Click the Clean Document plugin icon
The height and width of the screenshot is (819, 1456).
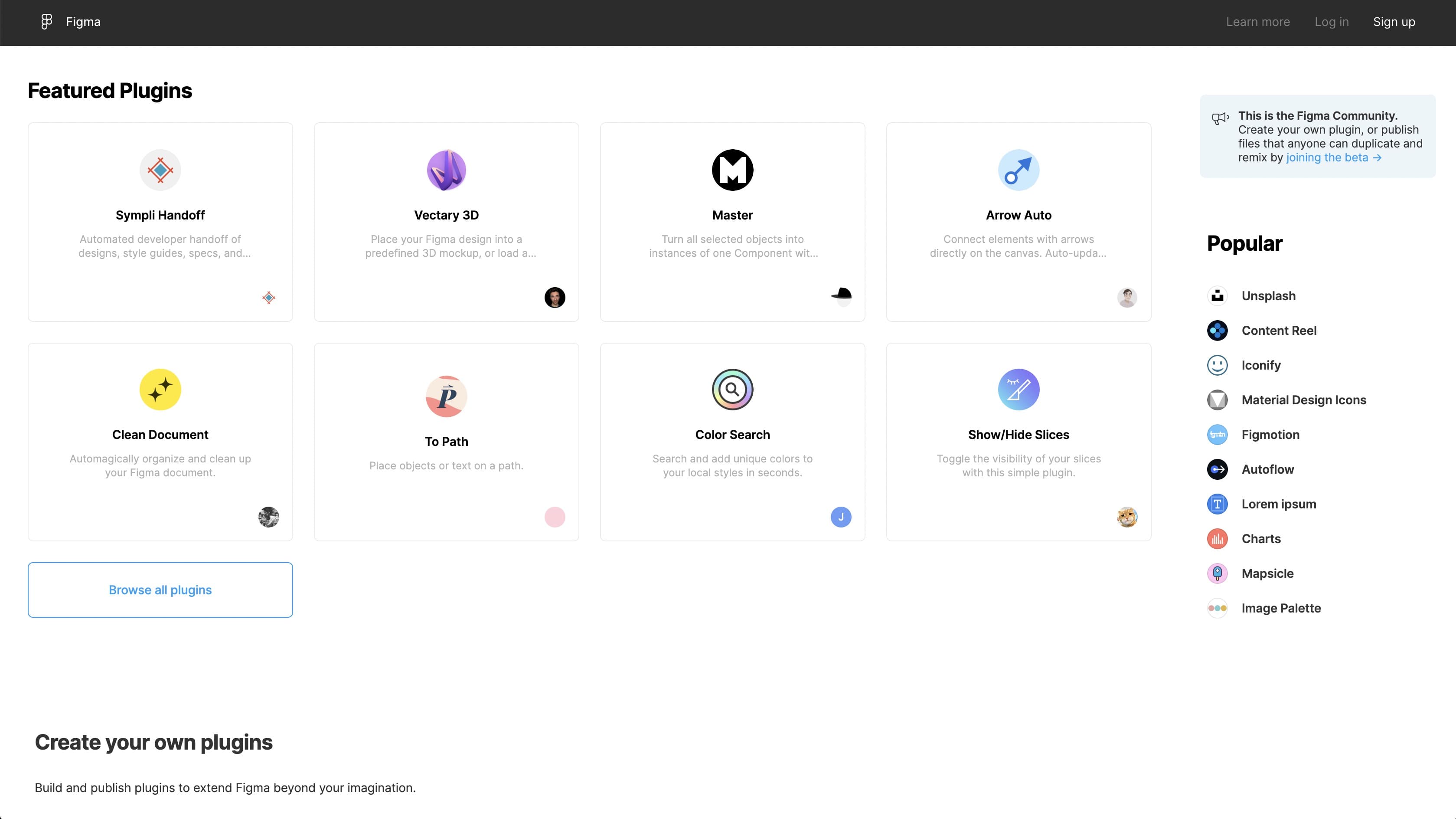(160, 389)
